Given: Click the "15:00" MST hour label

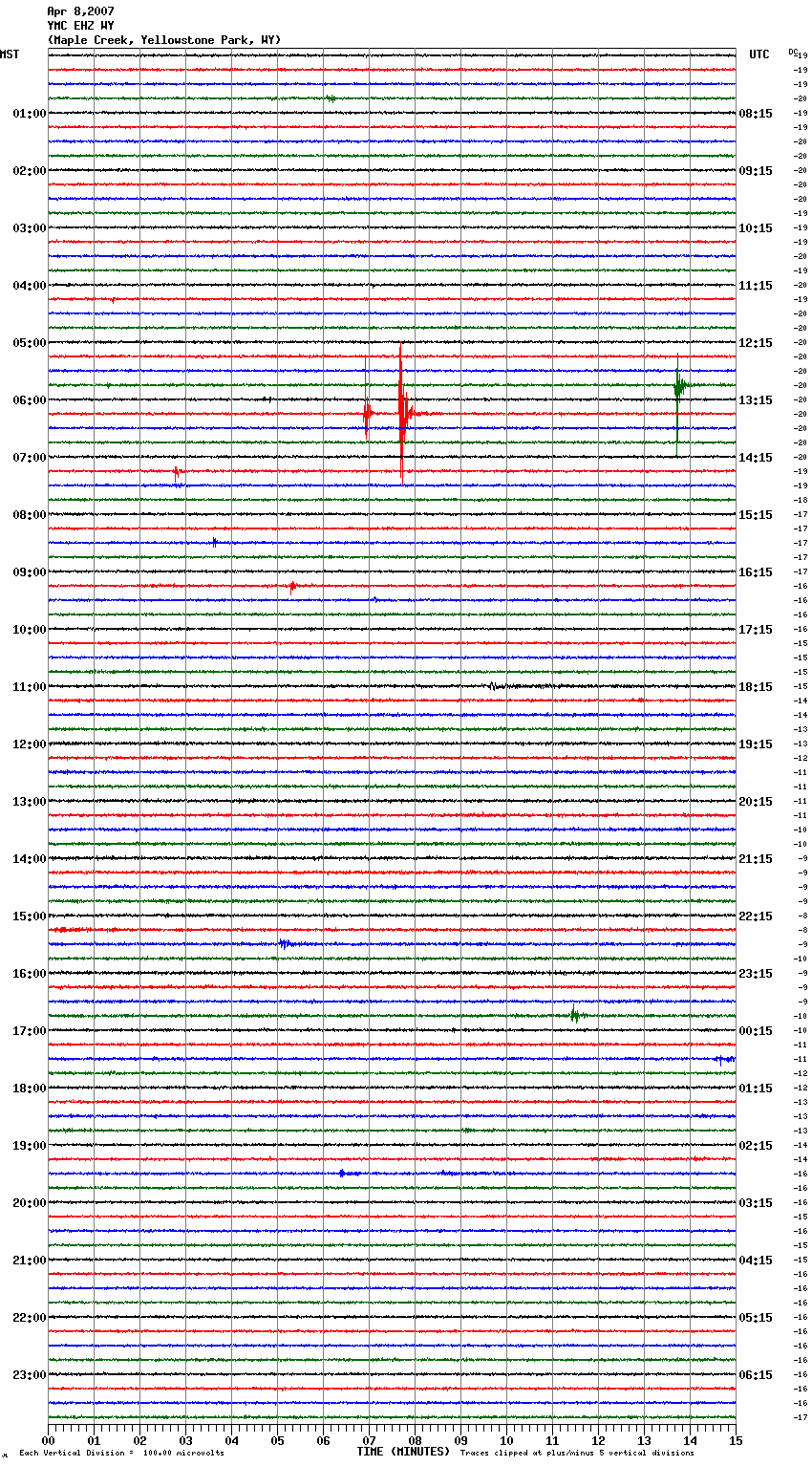Looking at the screenshot, I should 30,916.
